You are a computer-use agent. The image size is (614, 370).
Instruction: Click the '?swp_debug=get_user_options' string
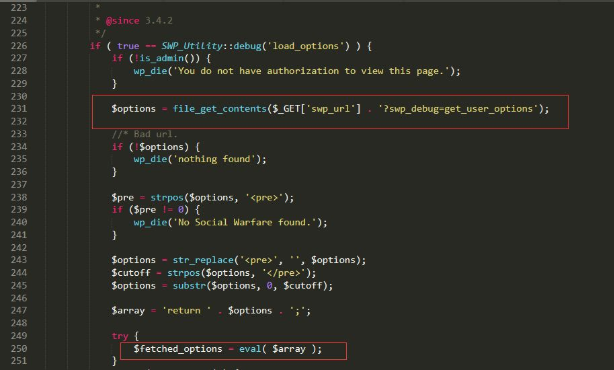(x=458, y=109)
